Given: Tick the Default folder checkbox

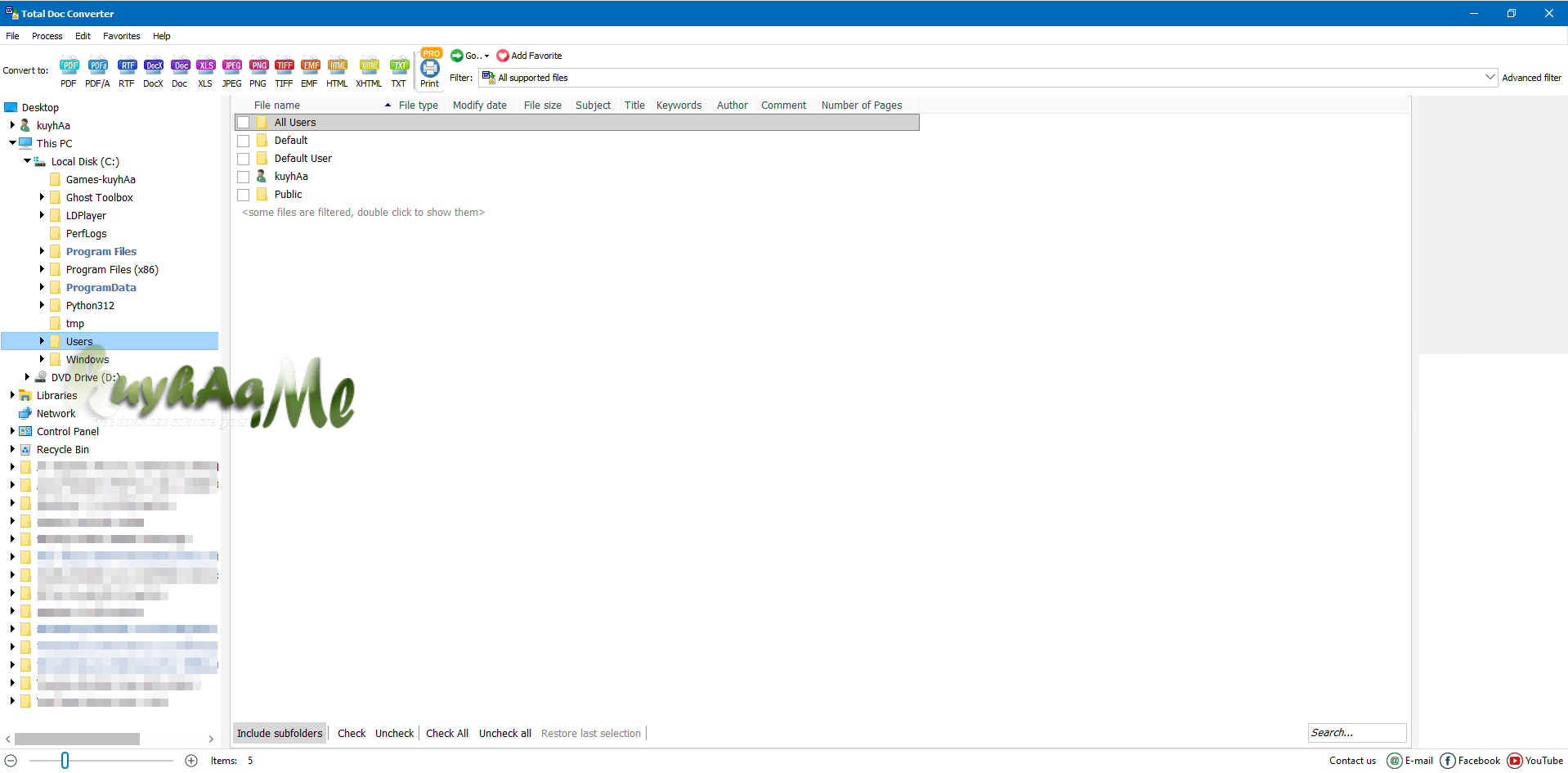Looking at the screenshot, I should (x=244, y=141).
